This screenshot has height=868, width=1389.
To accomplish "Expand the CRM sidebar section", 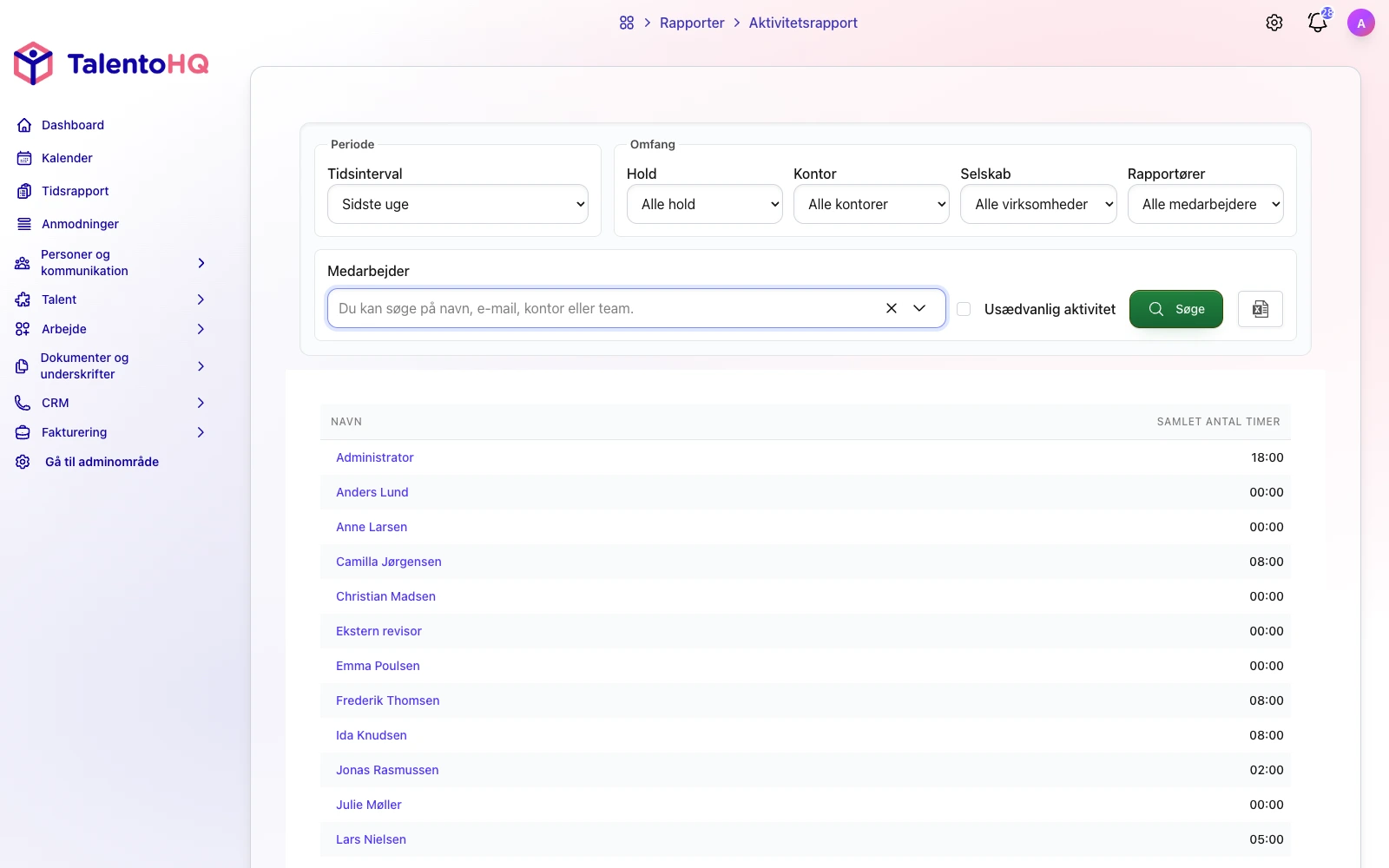I will click(x=111, y=403).
